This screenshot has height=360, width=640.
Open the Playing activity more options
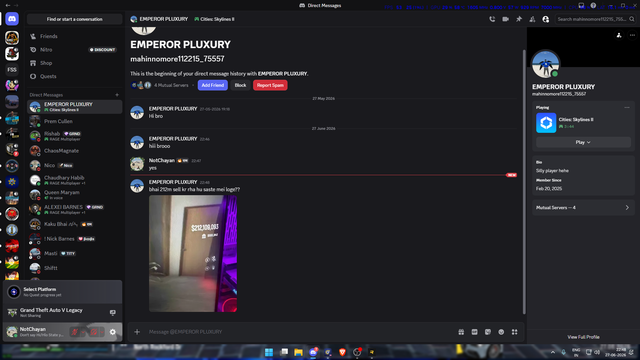point(627,107)
